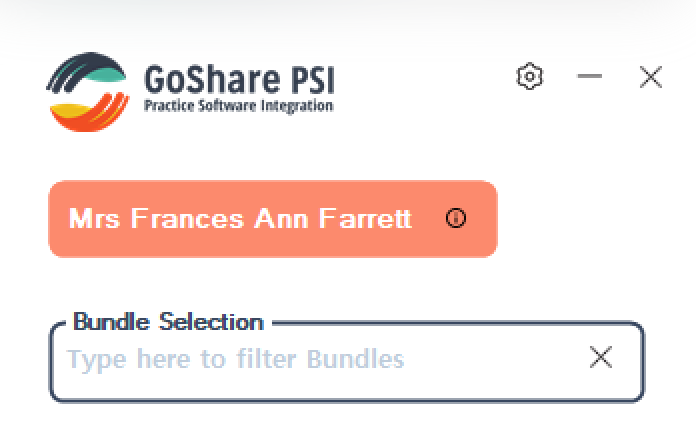Dismiss the app with the top-right X

point(651,77)
